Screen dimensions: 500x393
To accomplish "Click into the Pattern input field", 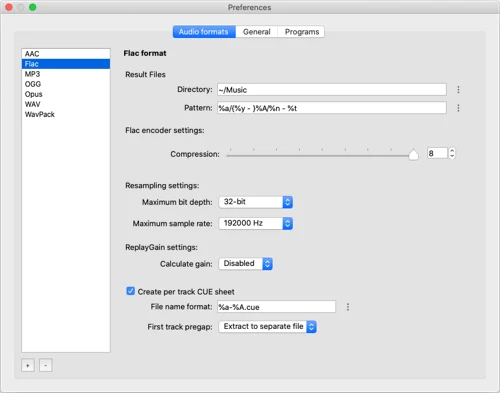I will pos(332,108).
